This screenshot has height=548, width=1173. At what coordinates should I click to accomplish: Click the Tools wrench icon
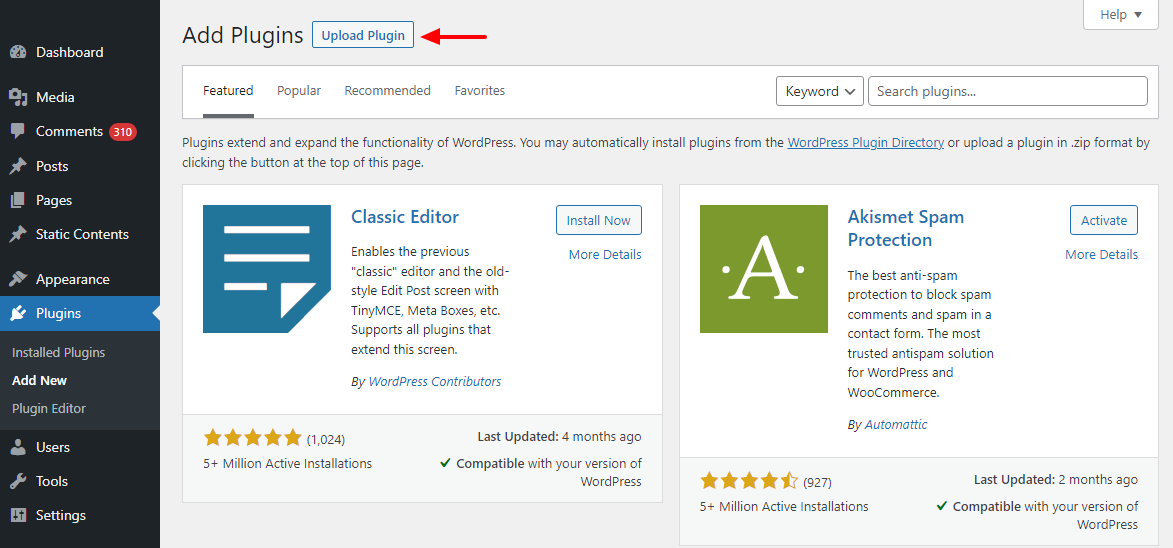pos(17,481)
